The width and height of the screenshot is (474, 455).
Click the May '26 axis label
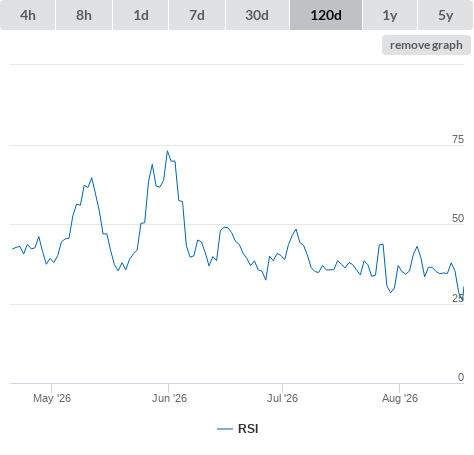coord(52,398)
